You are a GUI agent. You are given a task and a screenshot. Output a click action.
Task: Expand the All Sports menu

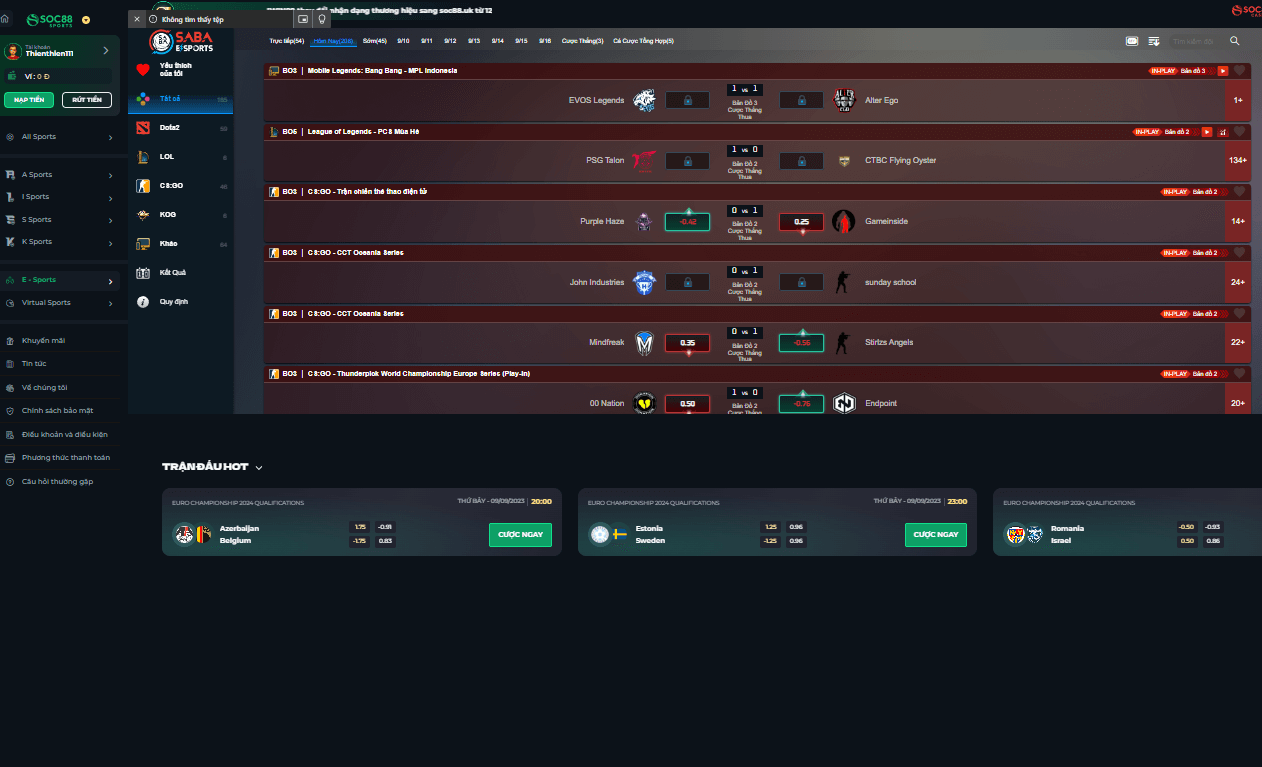110,137
